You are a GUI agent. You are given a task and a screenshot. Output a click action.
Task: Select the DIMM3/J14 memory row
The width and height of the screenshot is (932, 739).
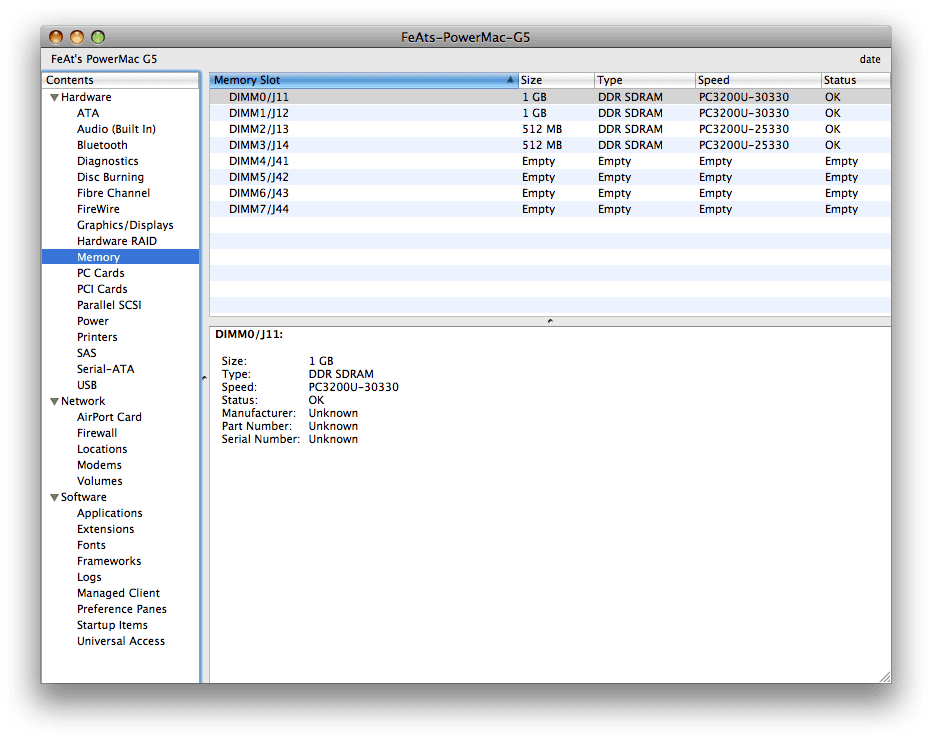tap(550, 145)
